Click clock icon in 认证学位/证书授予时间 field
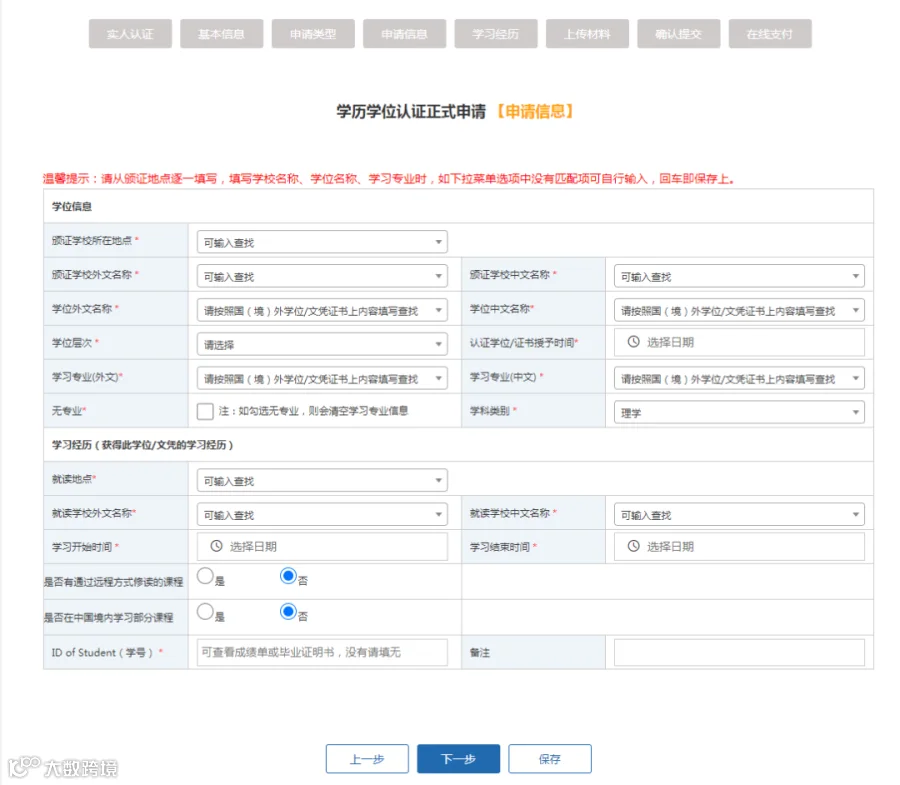Viewport: 900px width, 785px height. click(x=633, y=341)
